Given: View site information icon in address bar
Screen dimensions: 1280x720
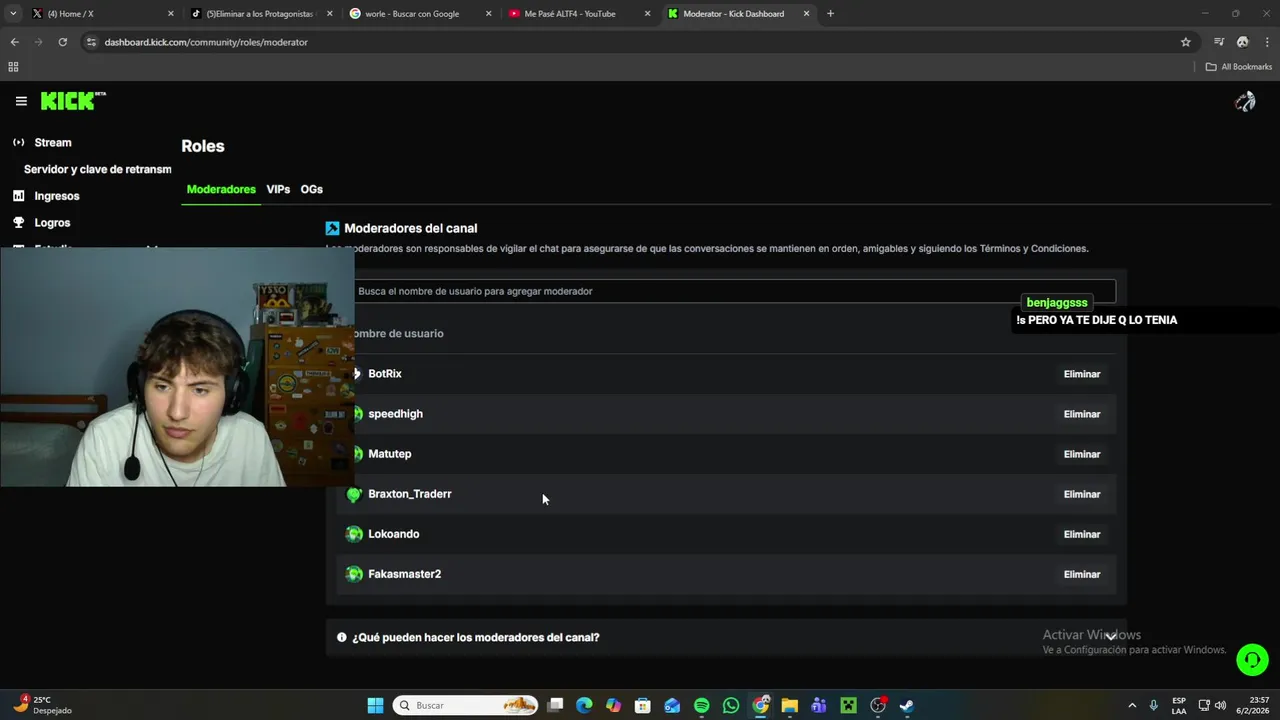Looking at the screenshot, I should (91, 42).
